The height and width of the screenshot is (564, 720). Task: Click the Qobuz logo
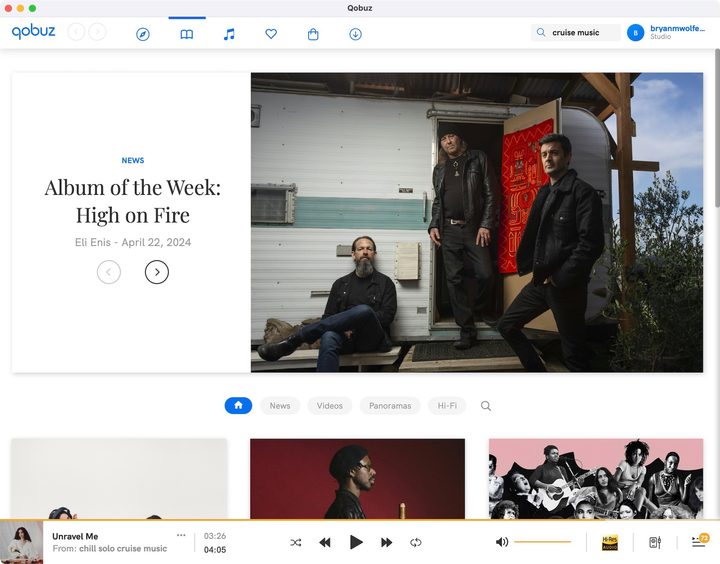click(33, 32)
